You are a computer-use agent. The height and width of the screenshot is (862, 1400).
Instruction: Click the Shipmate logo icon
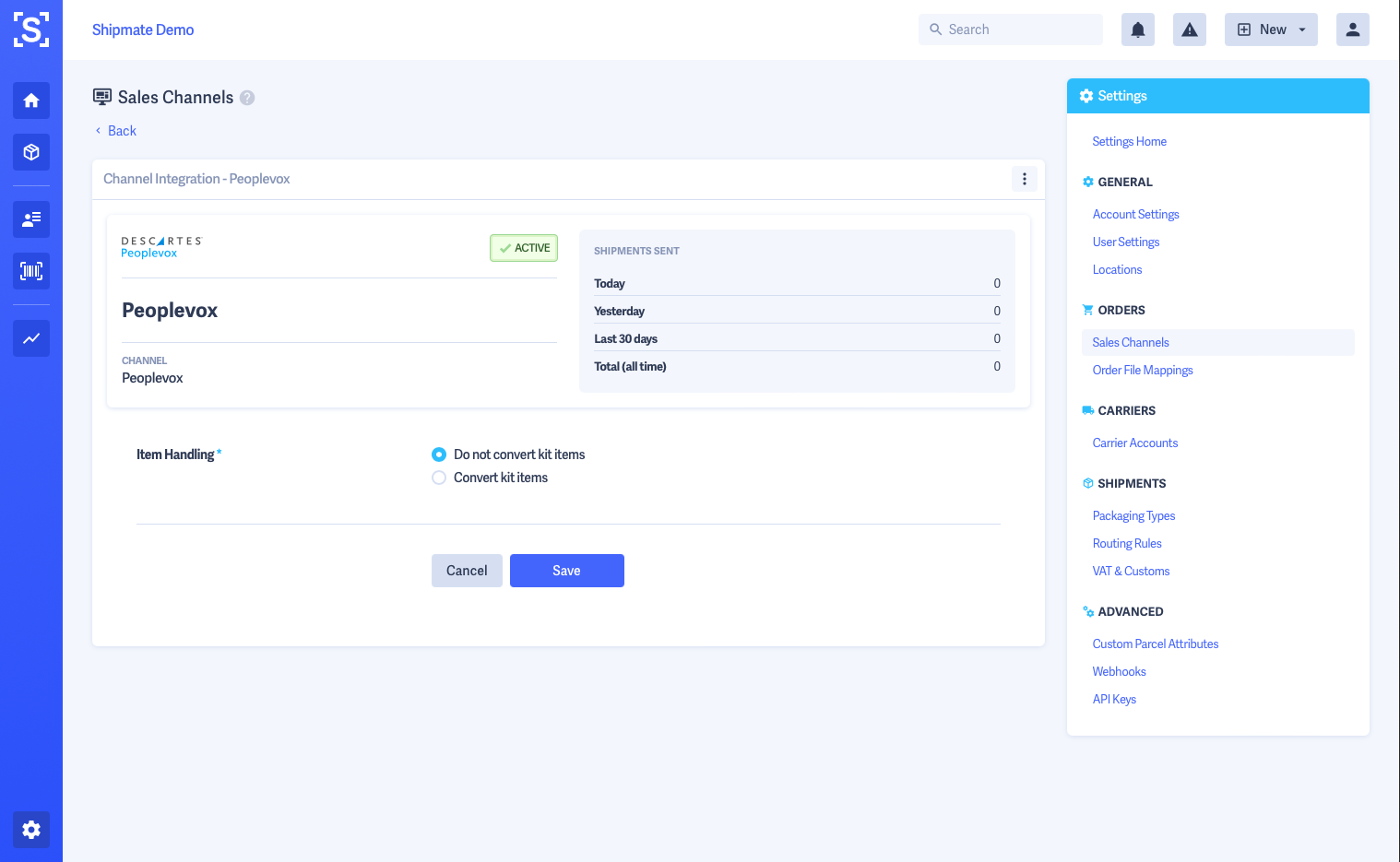click(x=31, y=30)
